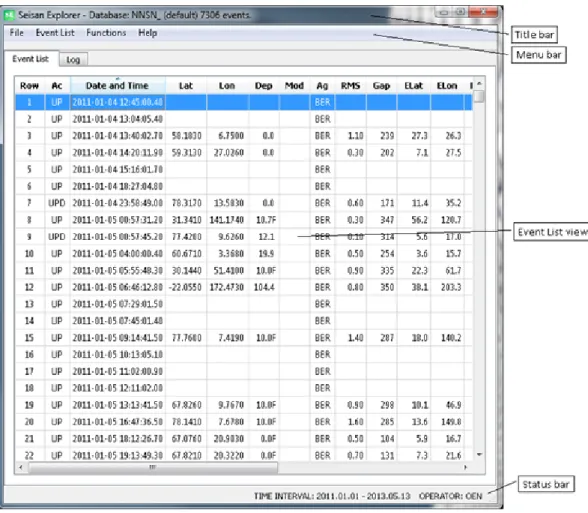
Task: Select event 2011-01-04 23:58:49.00
Action: click(x=244, y=203)
